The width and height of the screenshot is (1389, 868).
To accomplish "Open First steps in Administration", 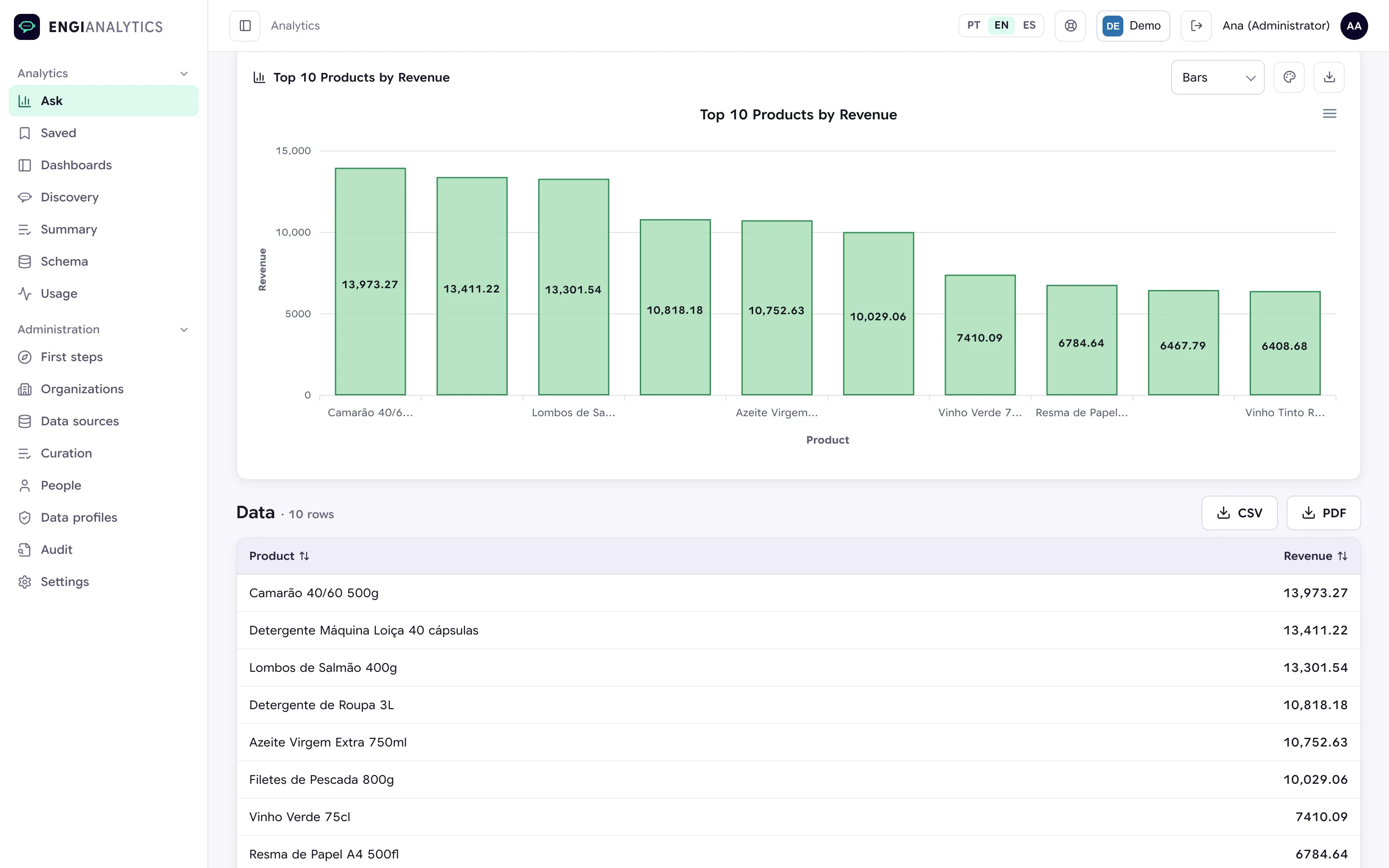I will pyautogui.click(x=103, y=357).
